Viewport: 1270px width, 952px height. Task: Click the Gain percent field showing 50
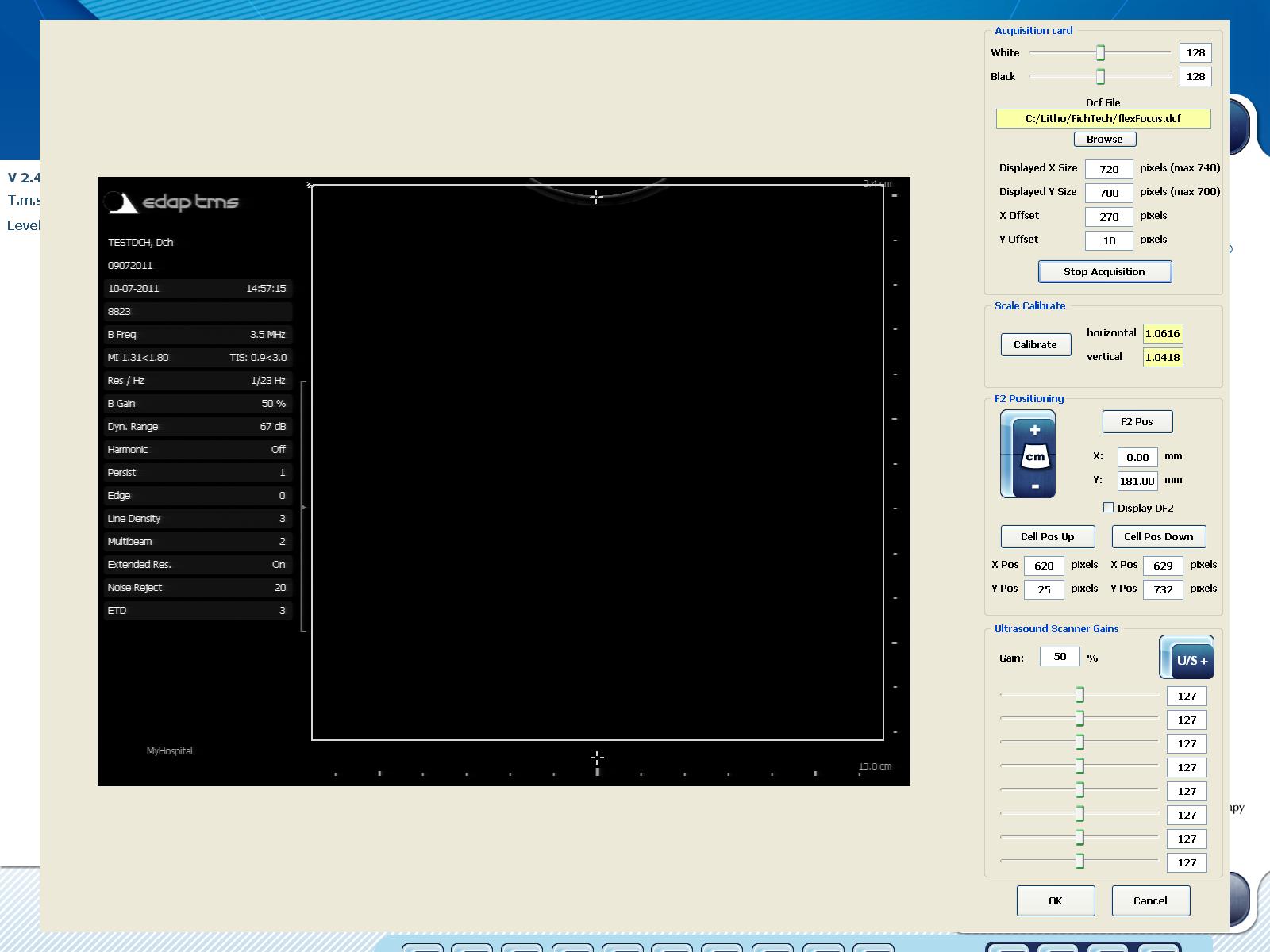coord(1060,656)
